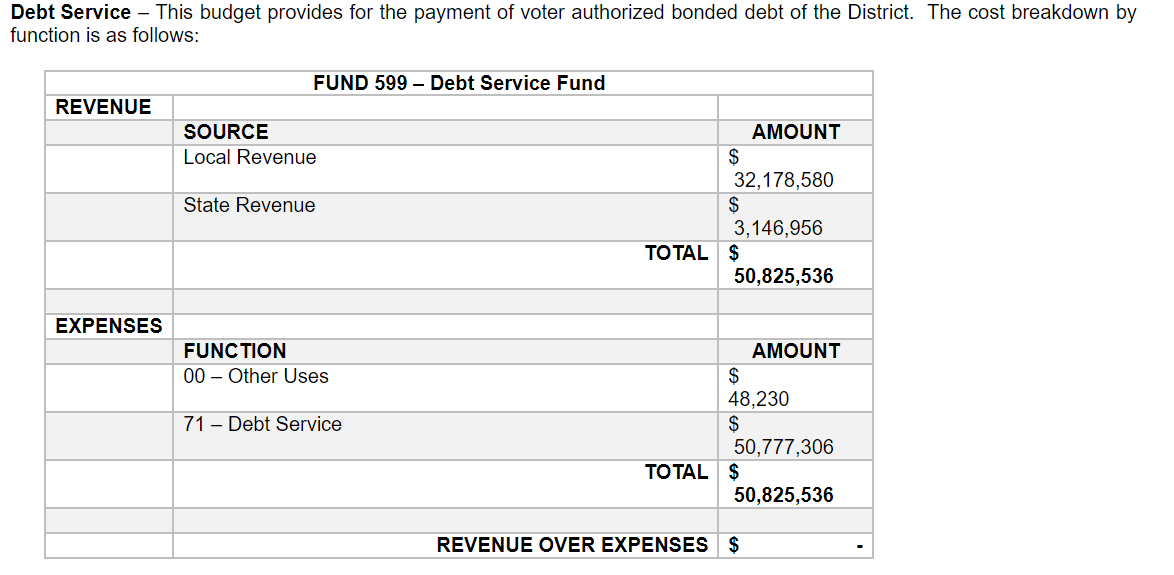The height and width of the screenshot is (575, 1174).
Task: Click the AMOUNT header above Local Revenue's amount
Action: (796, 132)
